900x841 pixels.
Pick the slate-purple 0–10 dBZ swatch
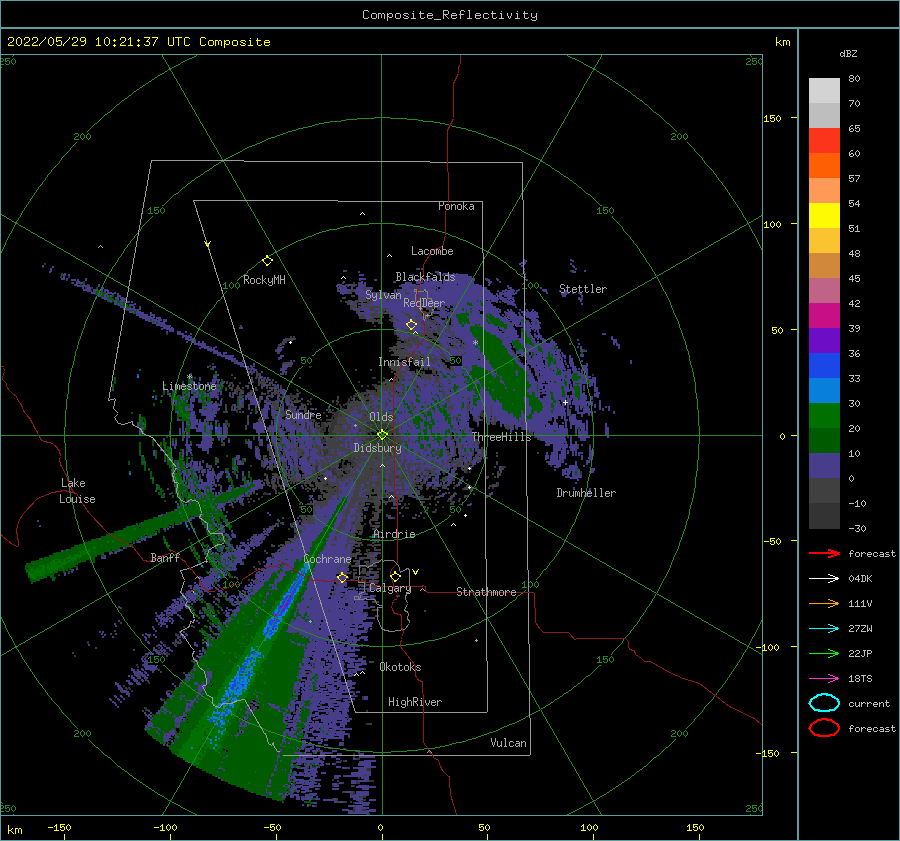click(824, 466)
